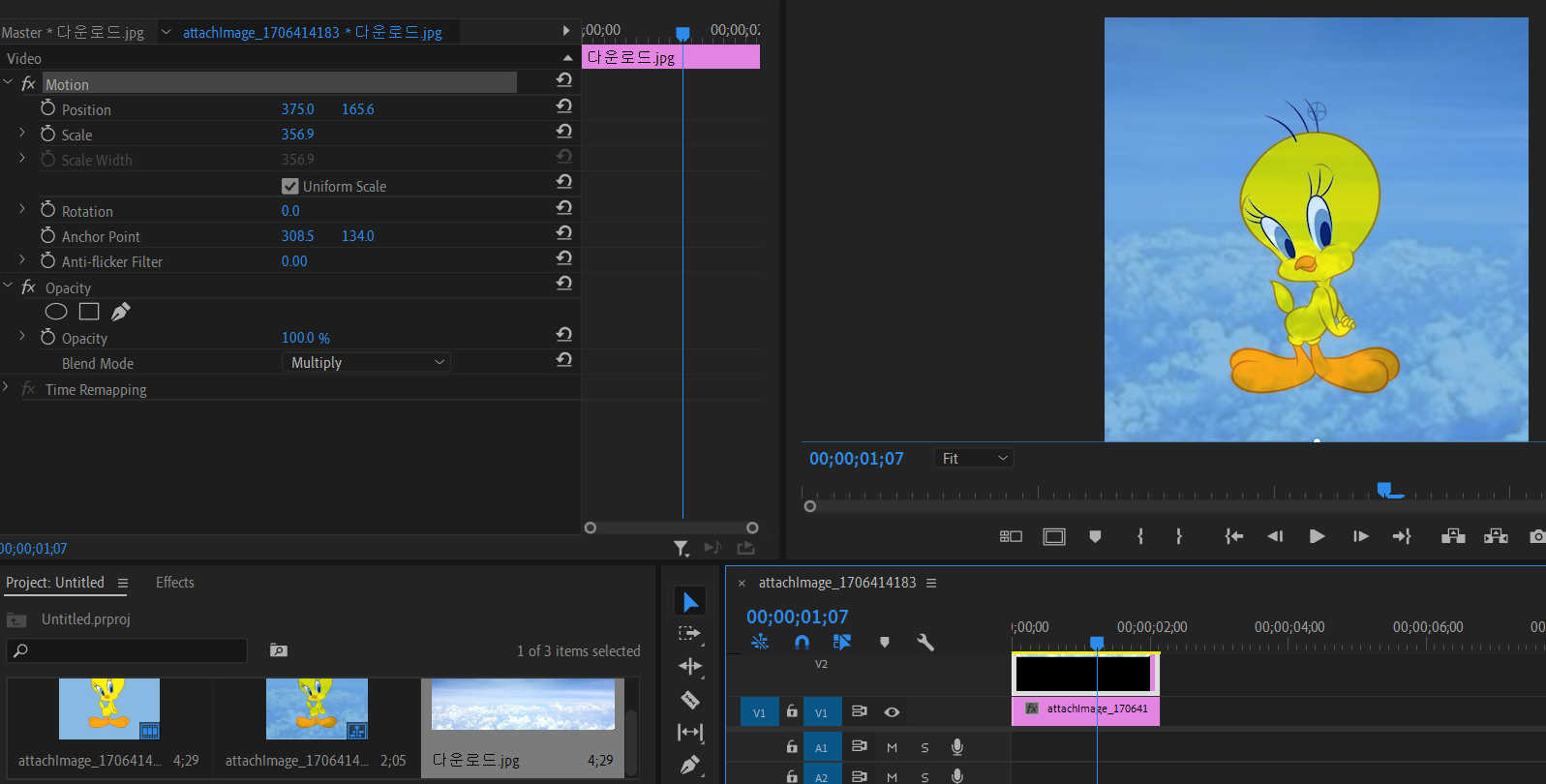Toggle nest sequence insert mode
Viewport: 1546px width, 784px height.
[x=760, y=642]
